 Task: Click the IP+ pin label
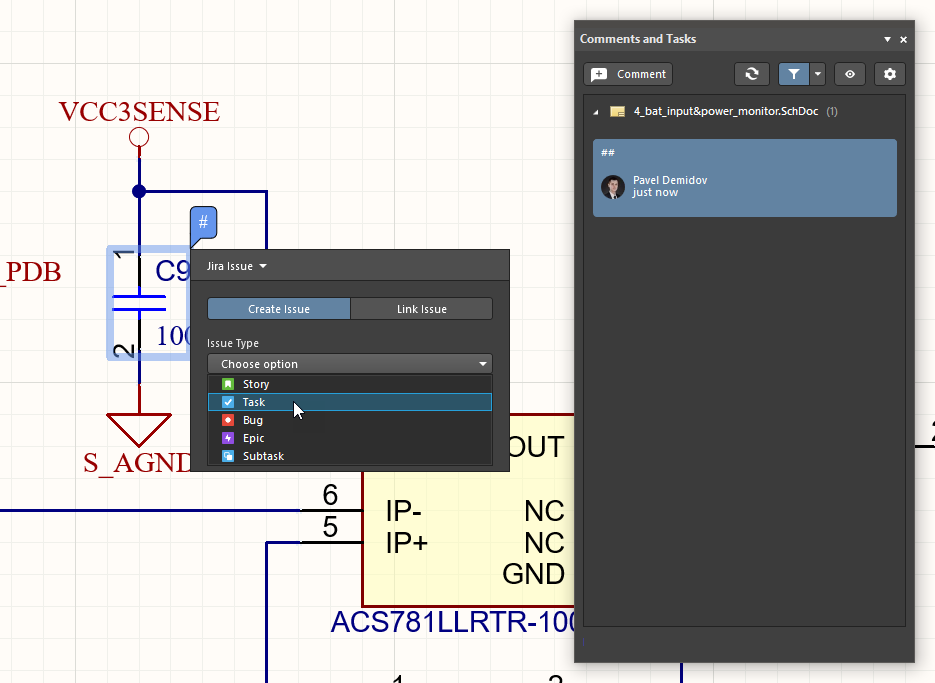coord(407,543)
